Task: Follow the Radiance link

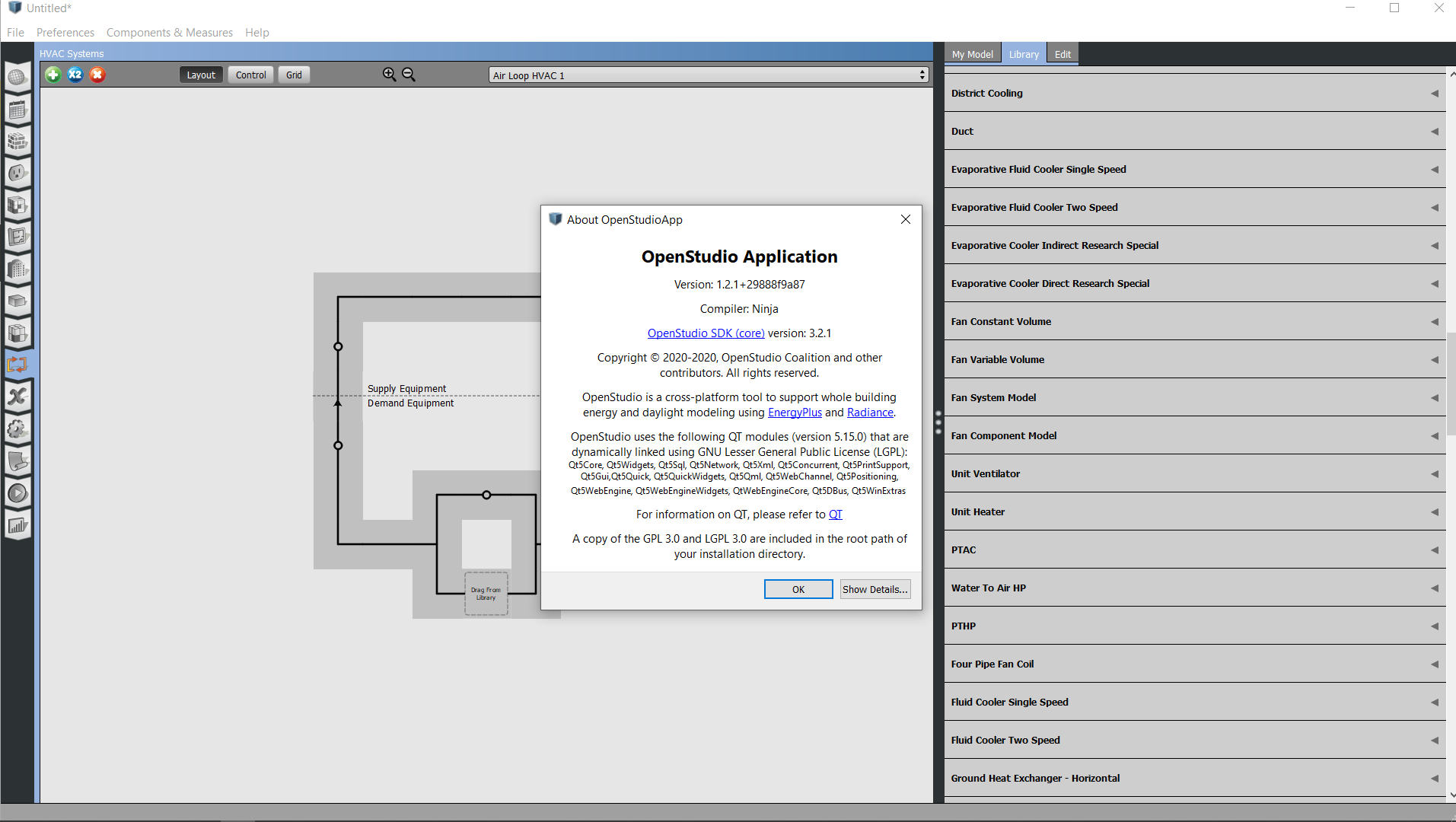Action: (870, 413)
